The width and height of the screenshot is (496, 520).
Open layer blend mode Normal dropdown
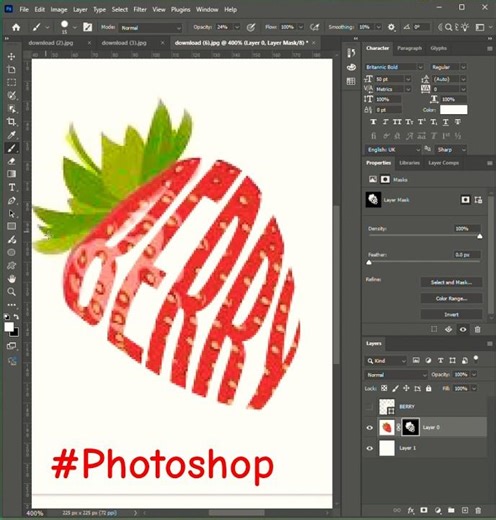pyautogui.click(x=396, y=375)
